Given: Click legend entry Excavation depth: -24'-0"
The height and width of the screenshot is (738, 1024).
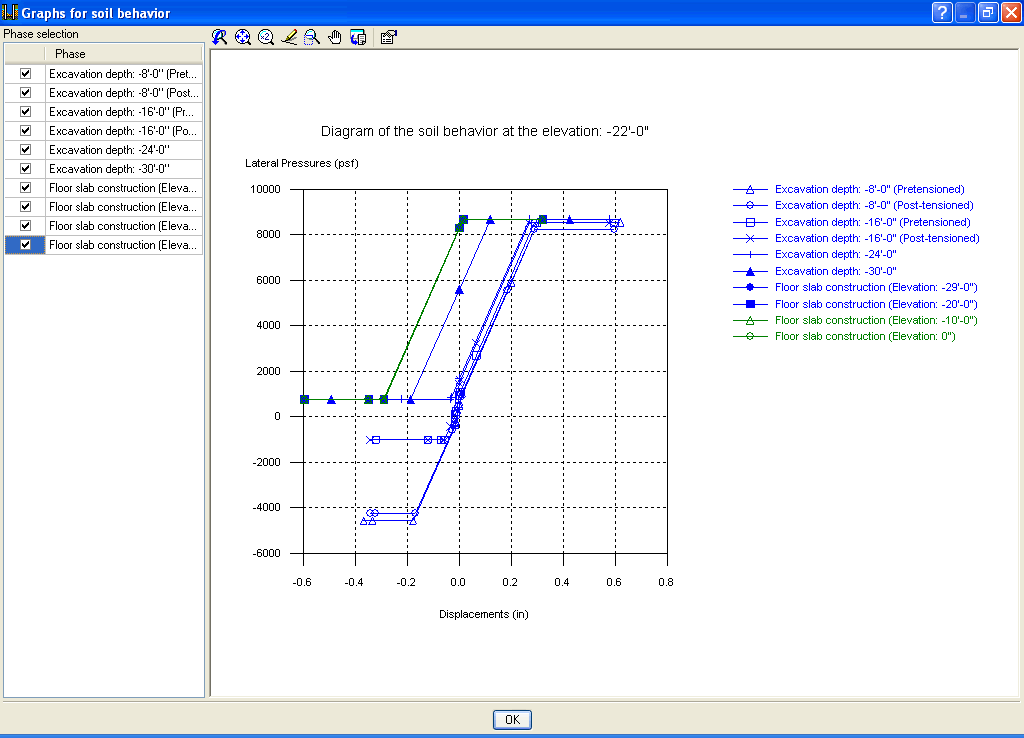Looking at the screenshot, I should click(x=835, y=254).
